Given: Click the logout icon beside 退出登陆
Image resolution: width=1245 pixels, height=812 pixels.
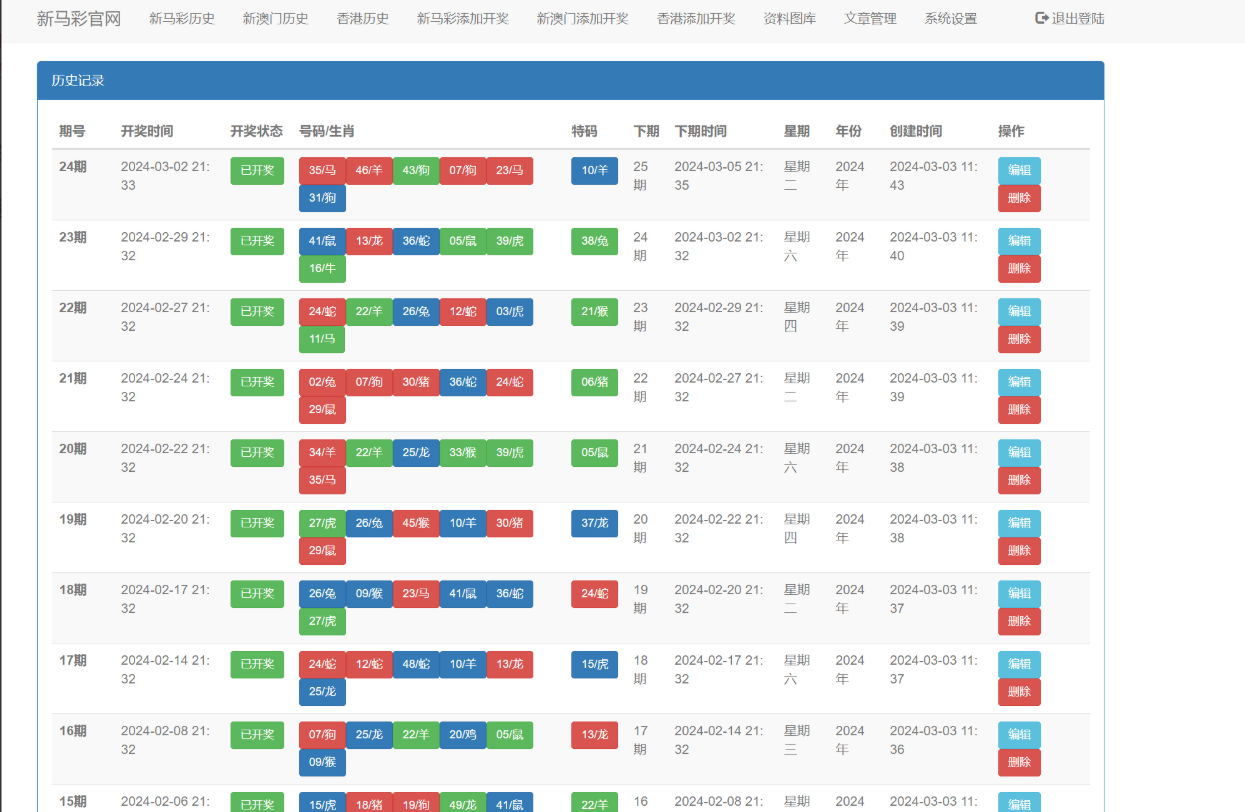Looking at the screenshot, I should click(x=1041, y=18).
